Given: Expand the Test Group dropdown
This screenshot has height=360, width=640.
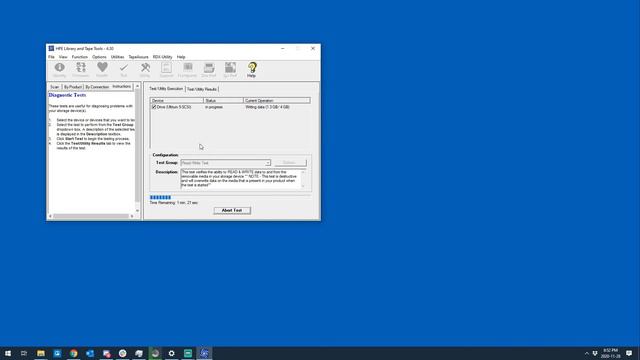Looking at the screenshot, I should click(268, 163).
